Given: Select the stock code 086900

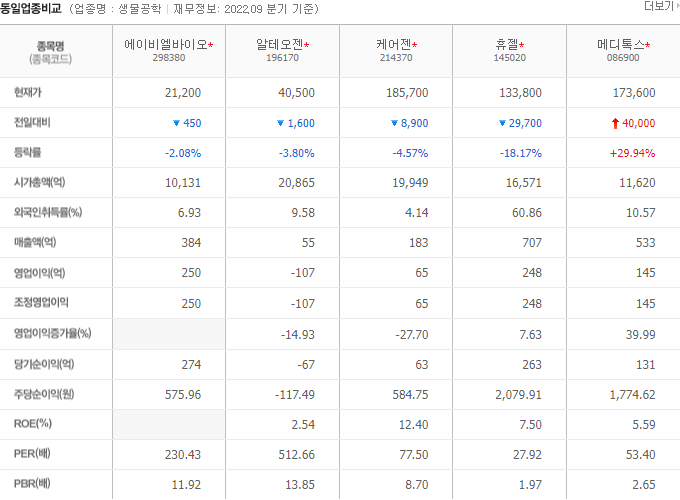Looking at the screenshot, I should 623,58.
